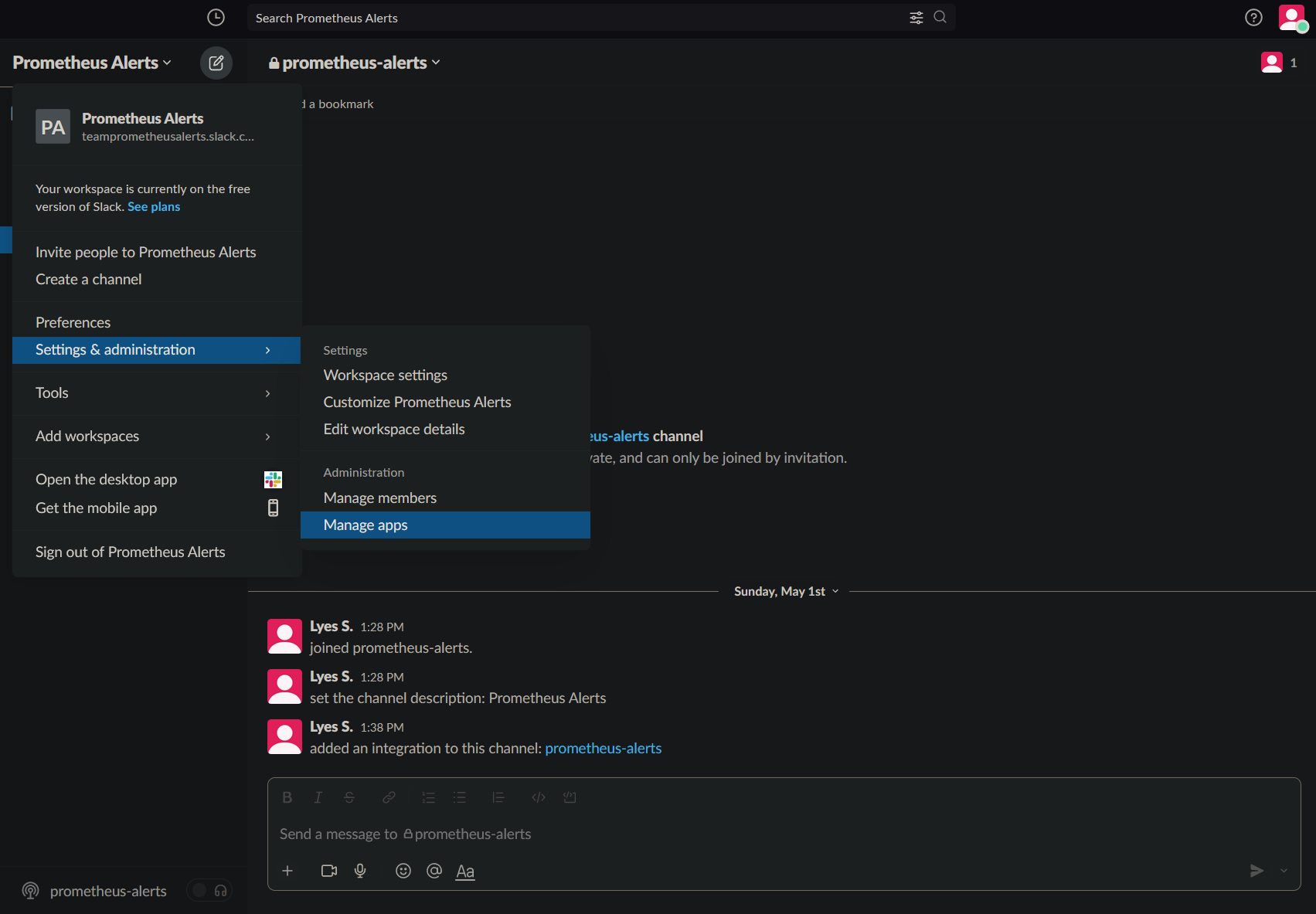Click the plus attach button
1316x914 pixels.
click(x=287, y=871)
